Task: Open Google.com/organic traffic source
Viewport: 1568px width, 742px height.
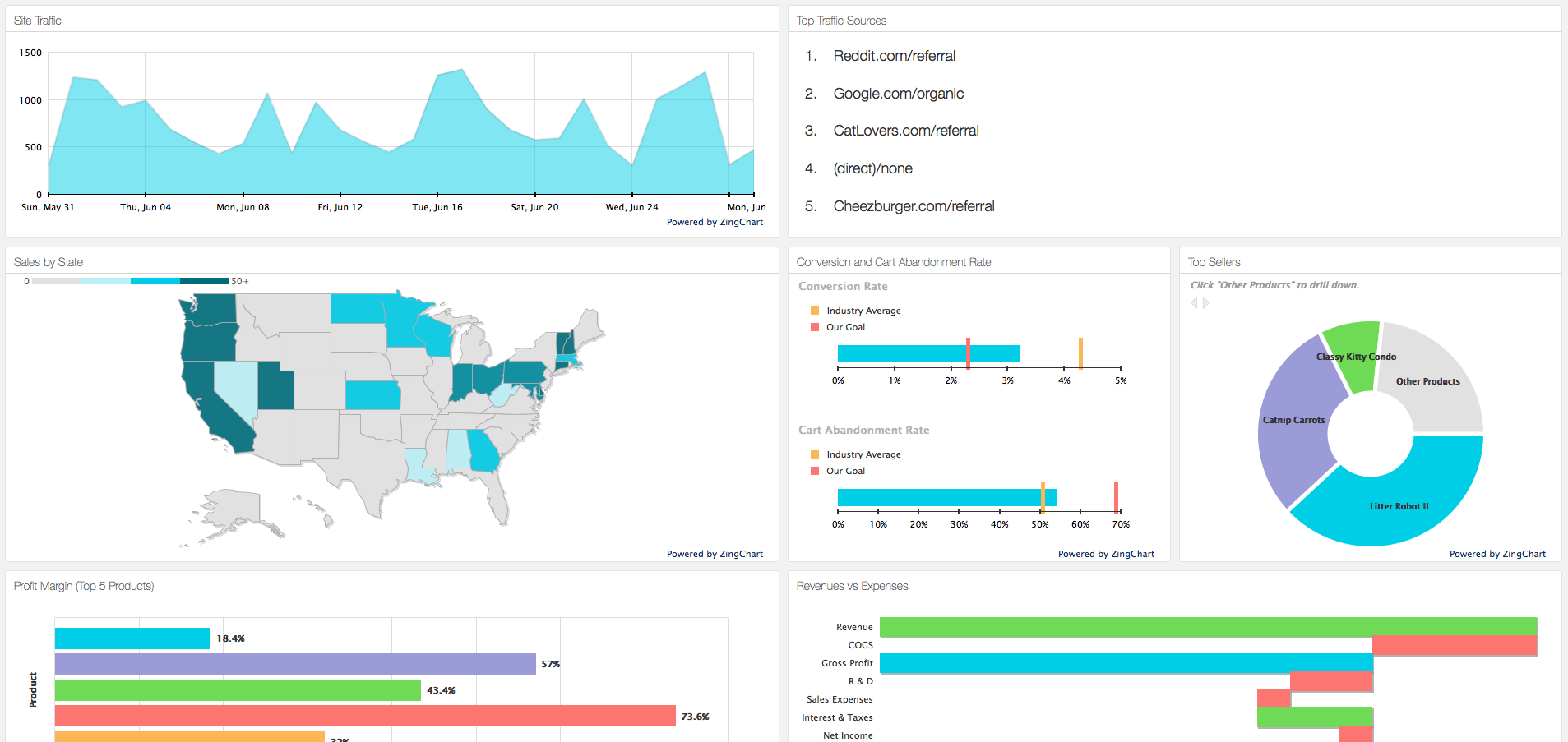Action: 899,94
